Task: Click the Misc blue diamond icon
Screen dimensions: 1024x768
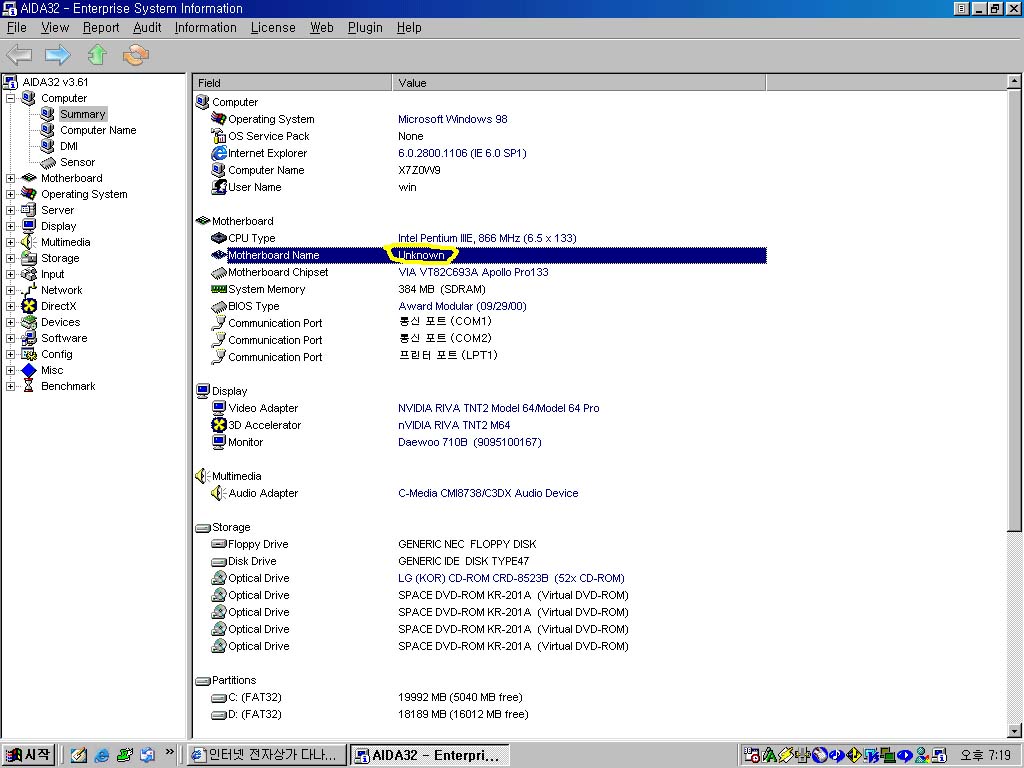Action: click(29, 370)
